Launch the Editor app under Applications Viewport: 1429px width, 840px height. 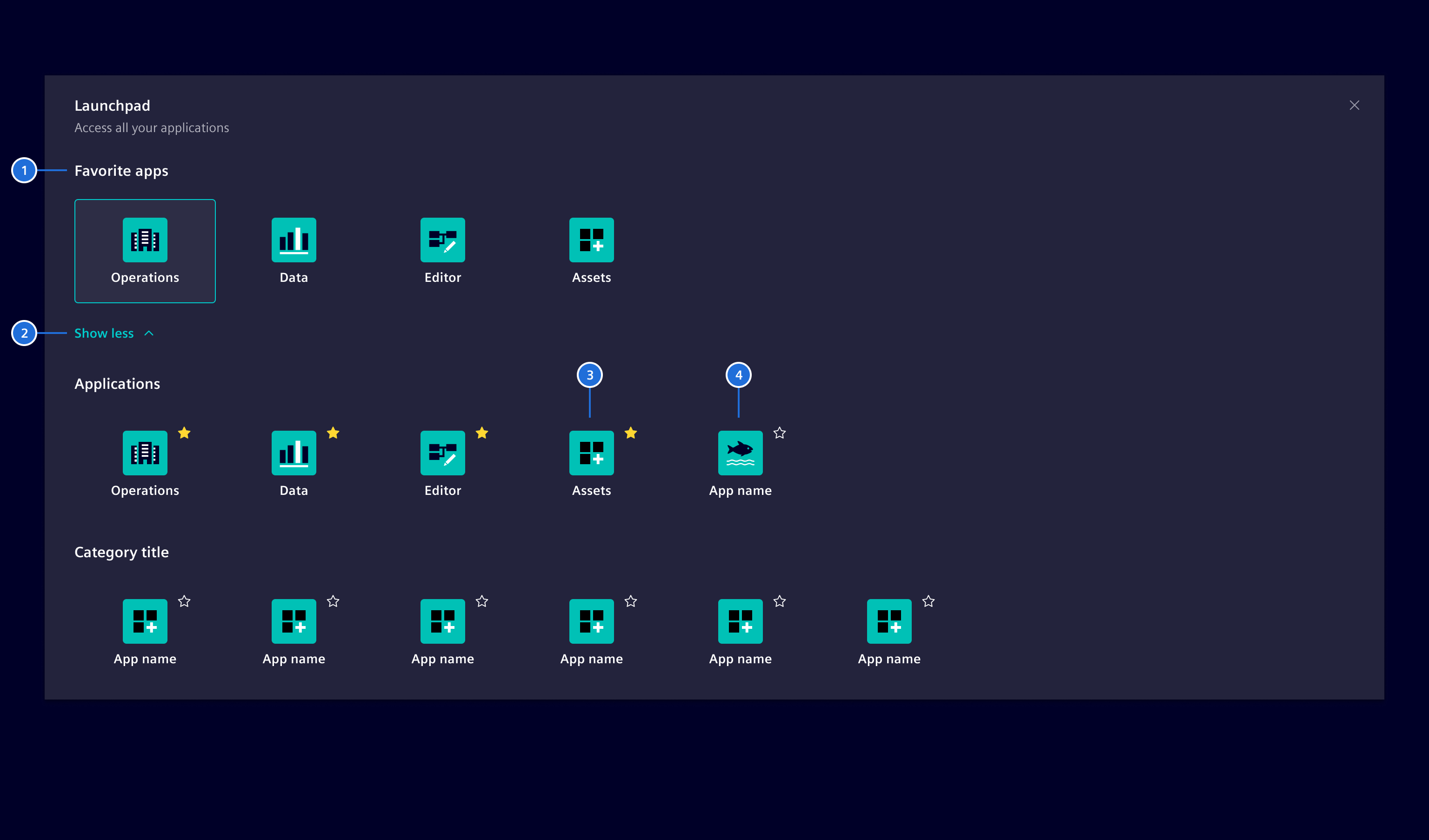pyautogui.click(x=442, y=453)
